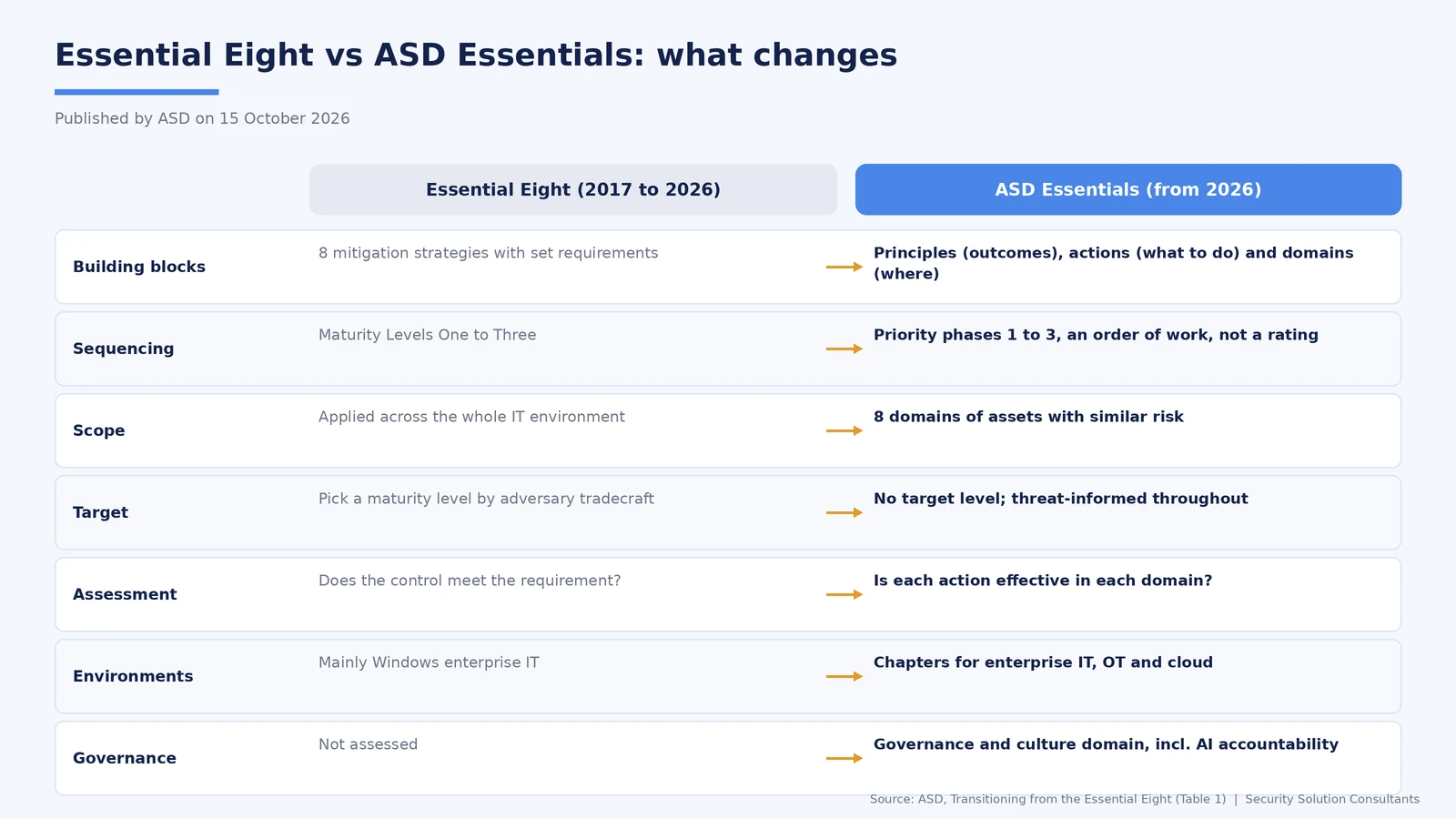Screen dimensions: 1456x819
Task: Click '8 mitigation strategies with set requirements' text
Action: click(488, 253)
